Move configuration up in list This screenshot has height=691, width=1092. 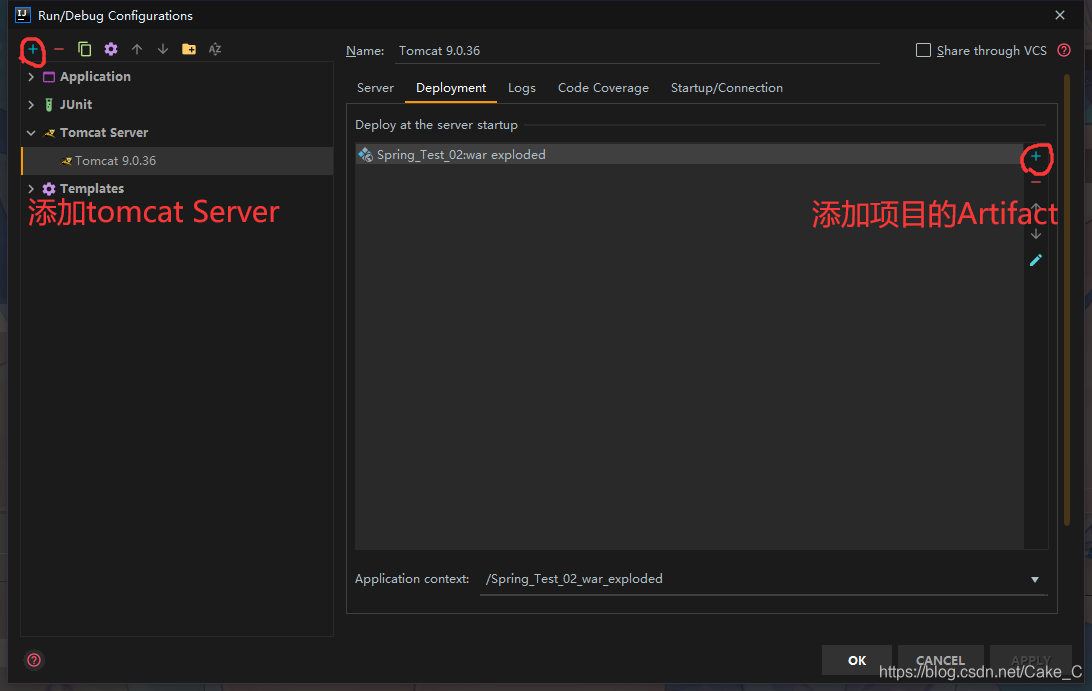point(137,49)
